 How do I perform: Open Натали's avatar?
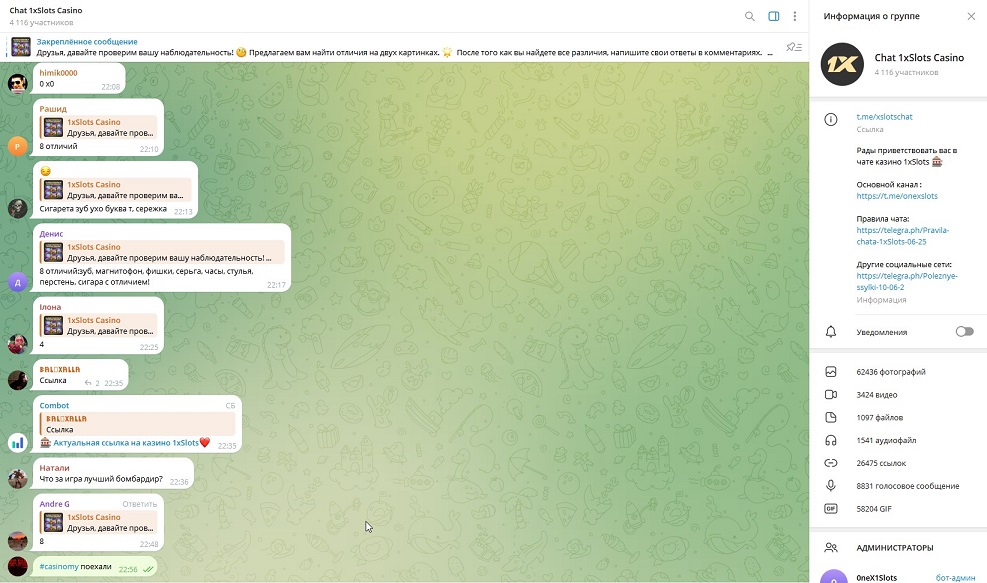pos(18,478)
